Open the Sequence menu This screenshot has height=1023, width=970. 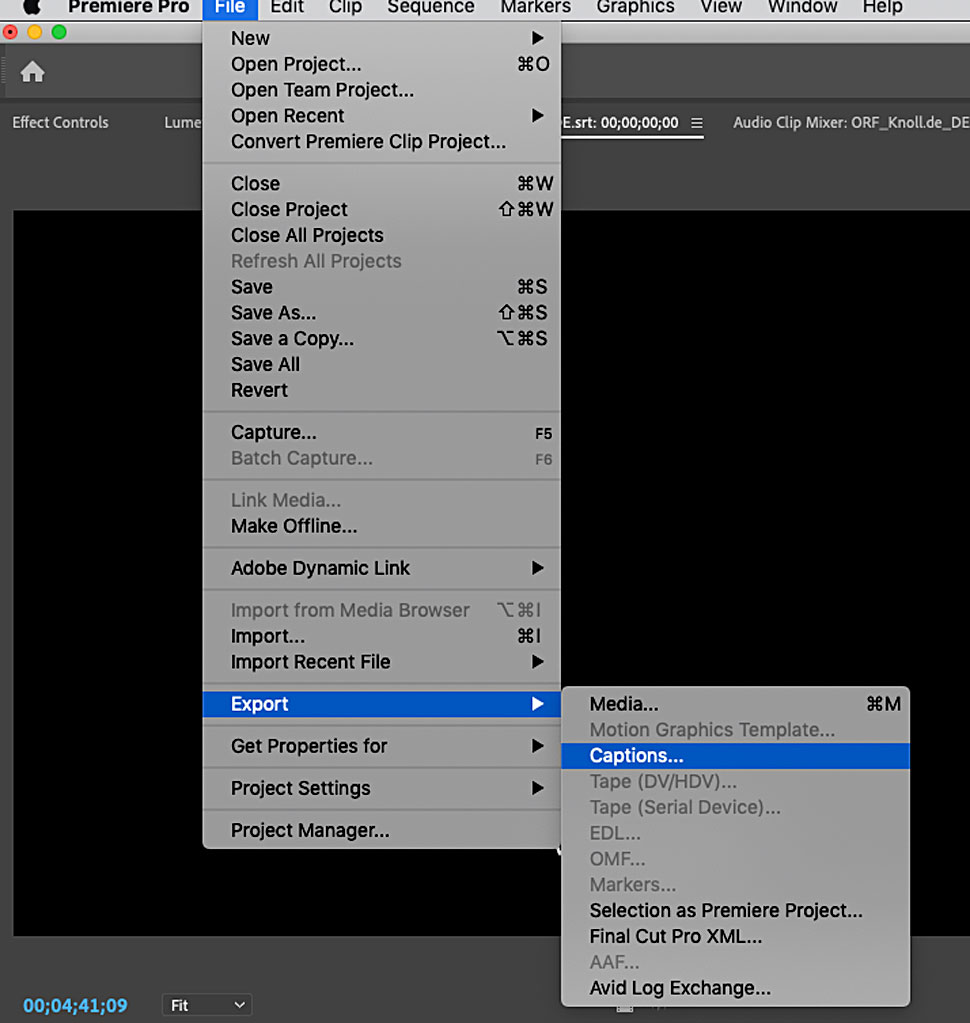431,7
